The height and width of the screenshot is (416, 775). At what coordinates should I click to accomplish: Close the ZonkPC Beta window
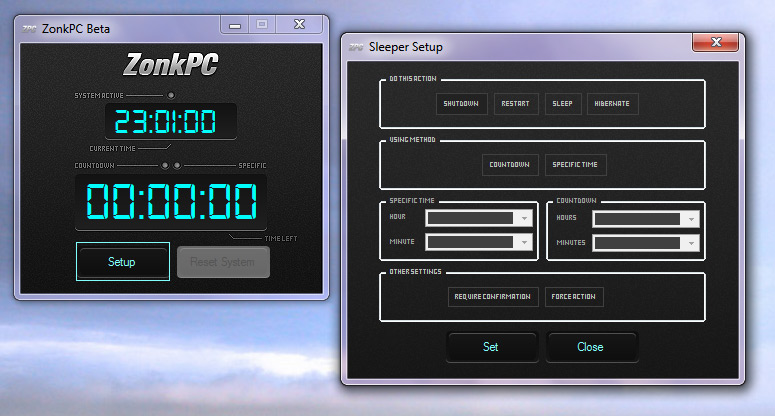pyautogui.click(x=300, y=24)
